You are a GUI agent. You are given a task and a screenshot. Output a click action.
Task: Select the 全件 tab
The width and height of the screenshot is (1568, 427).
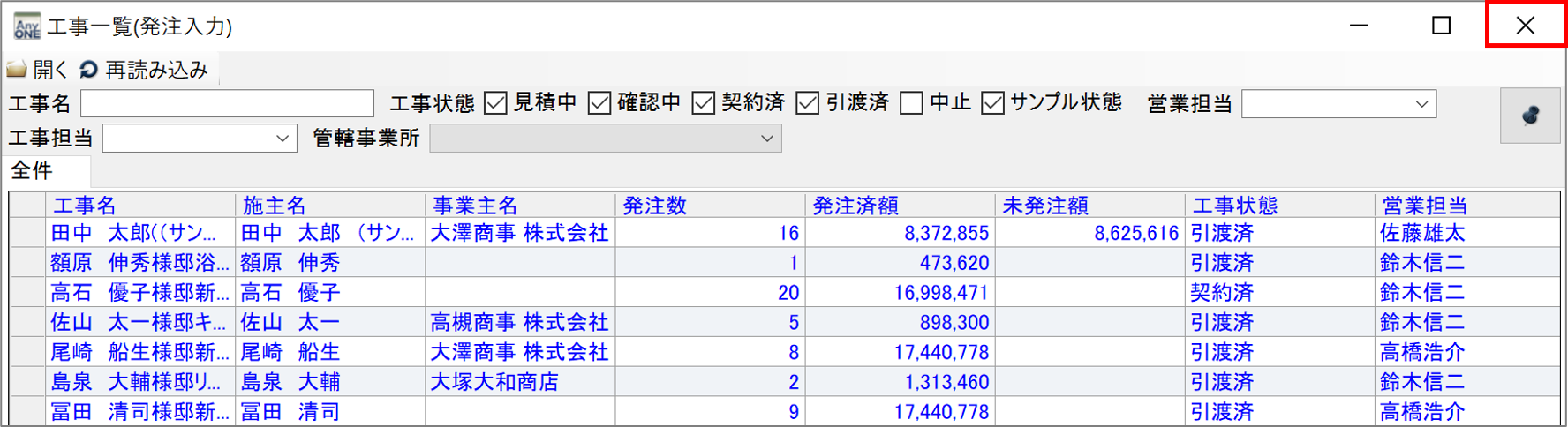click(x=32, y=170)
